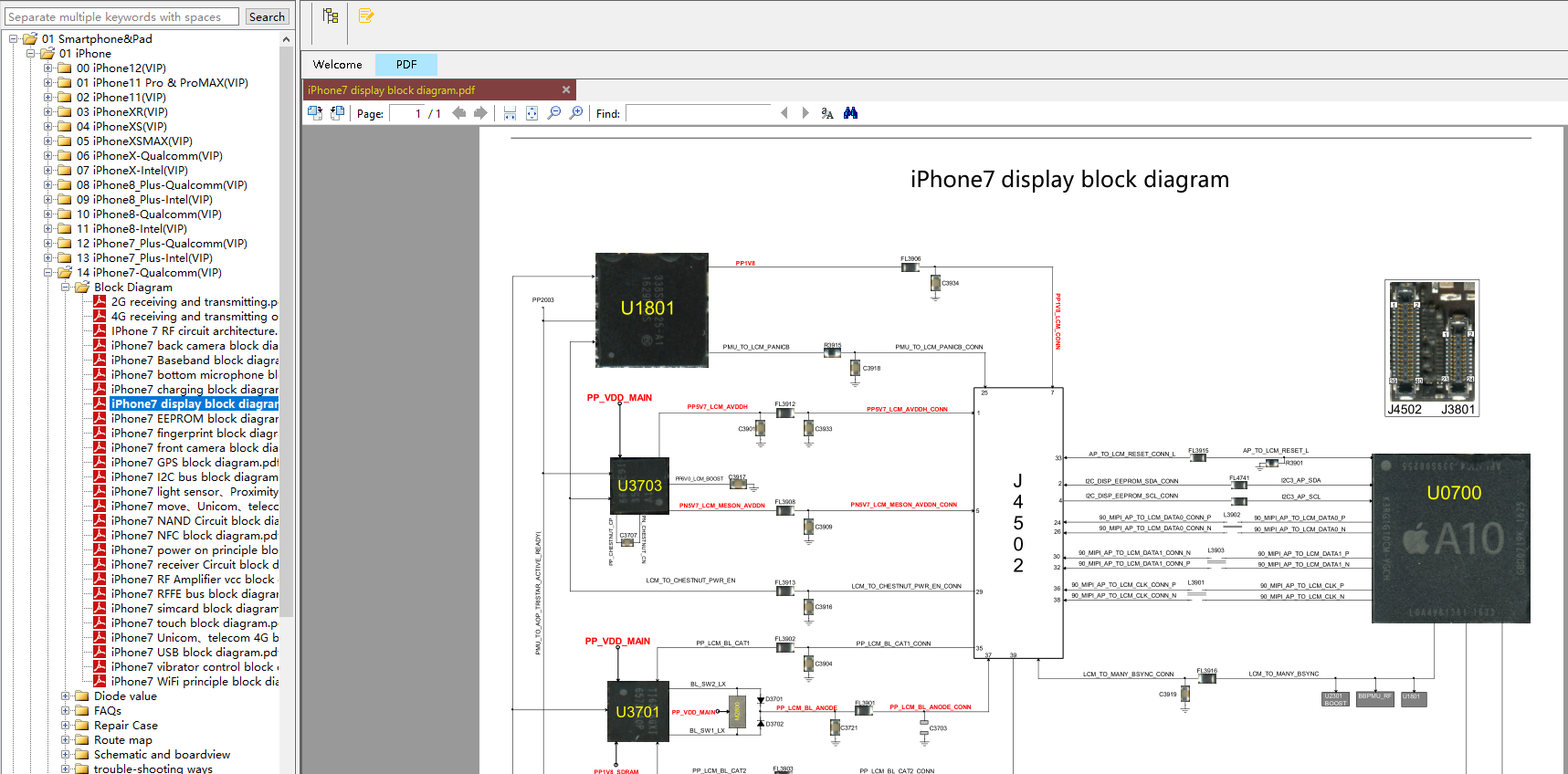Collapse the 14 iPhone7-Qualcomm(VIP) folder
Image resolution: width=1568 pixels, height=774 pixels.
(48, 273)
